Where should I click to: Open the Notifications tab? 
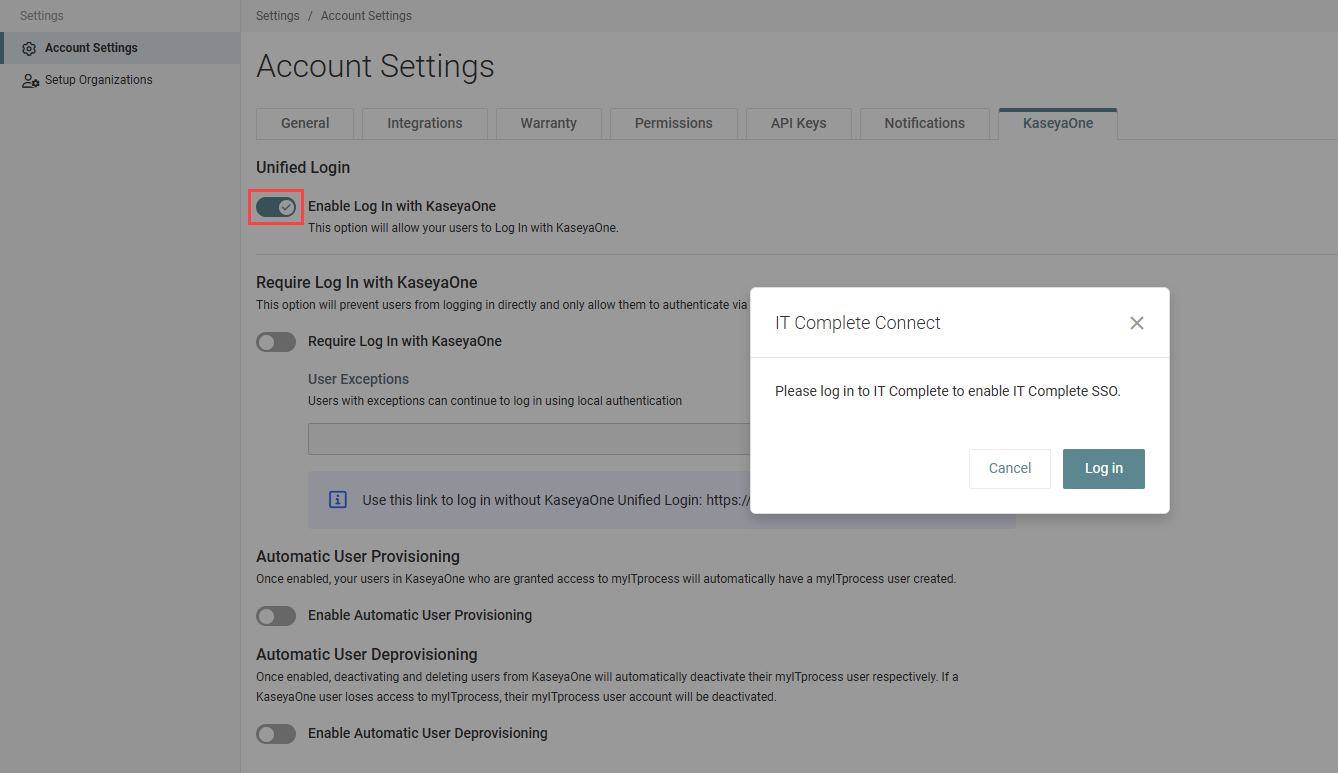[924, 124]
